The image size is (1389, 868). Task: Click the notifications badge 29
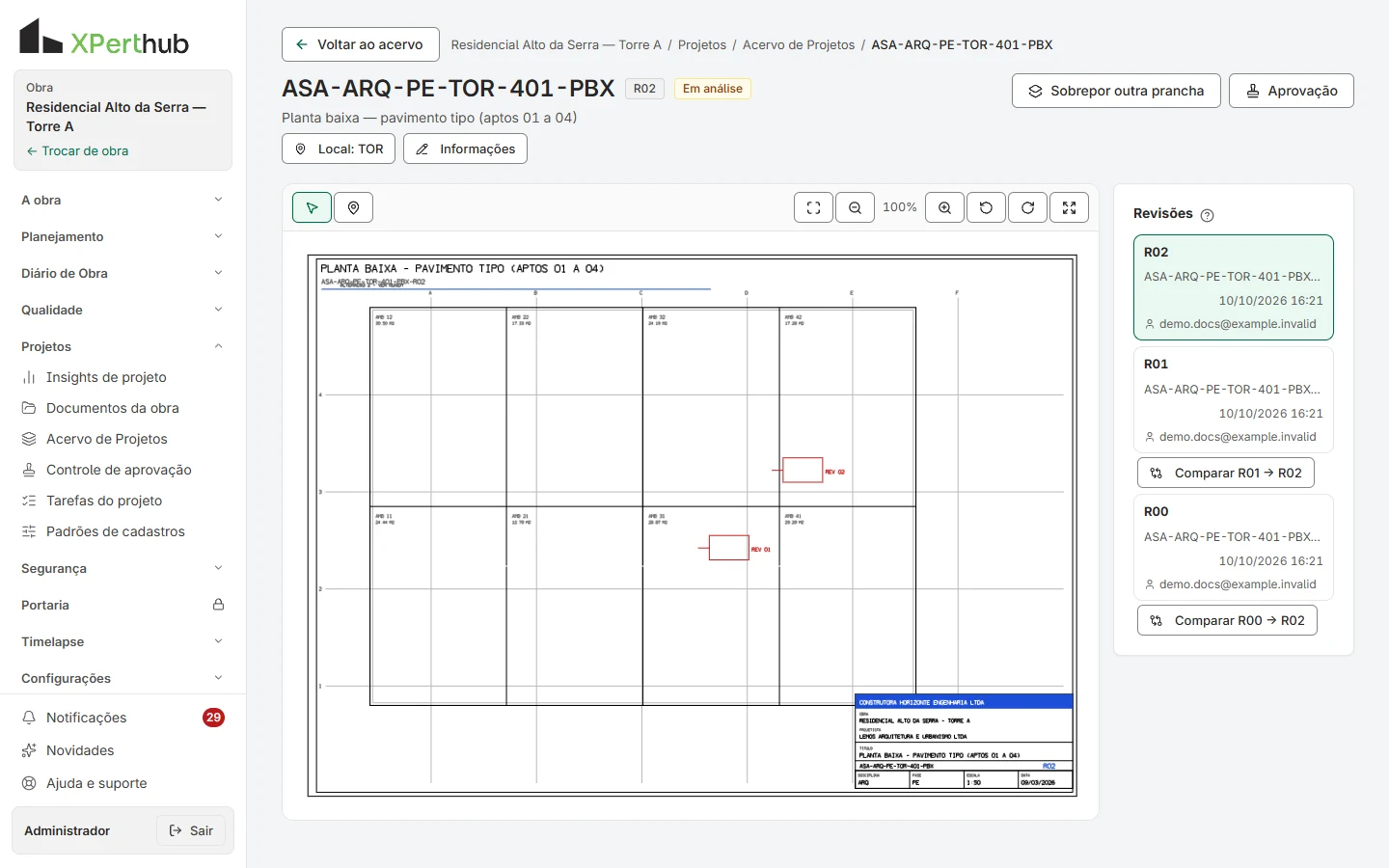tap(213, 718)
